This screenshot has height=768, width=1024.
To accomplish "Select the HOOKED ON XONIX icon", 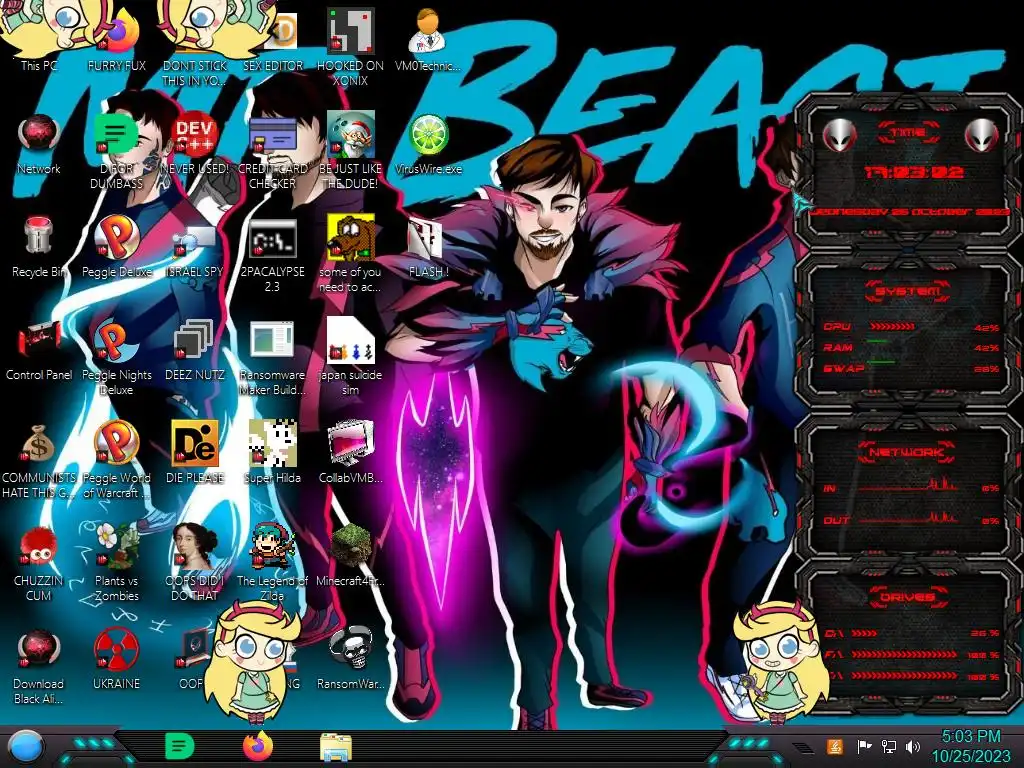I will pyautogui.click(x=350, y=47).
